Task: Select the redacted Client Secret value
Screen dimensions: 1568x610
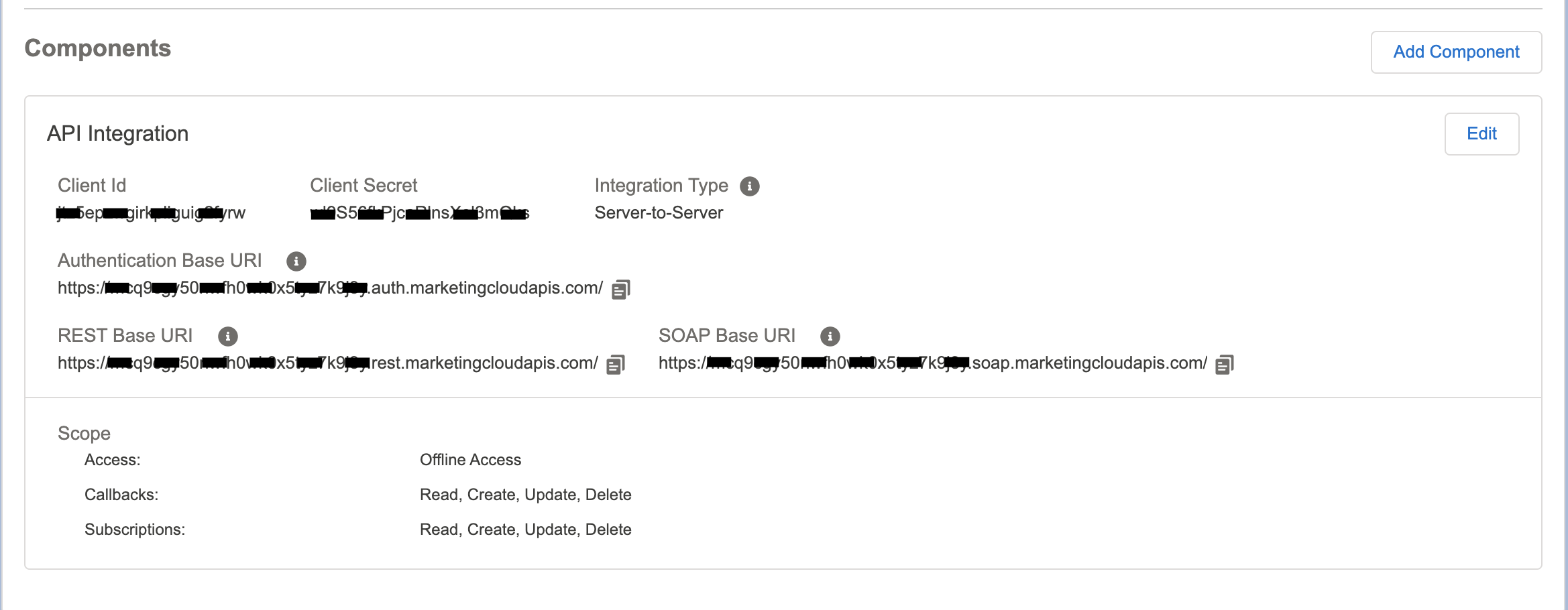Action: pos(419,213)
